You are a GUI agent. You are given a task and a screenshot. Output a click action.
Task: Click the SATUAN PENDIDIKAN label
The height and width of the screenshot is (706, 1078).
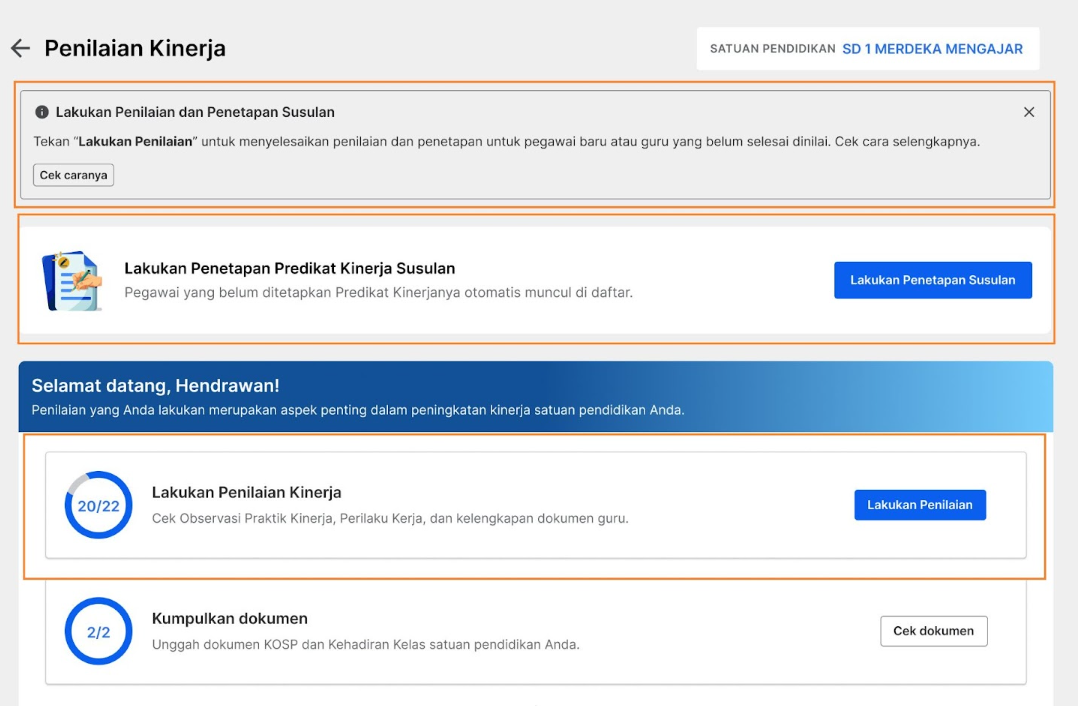point(773,49)
